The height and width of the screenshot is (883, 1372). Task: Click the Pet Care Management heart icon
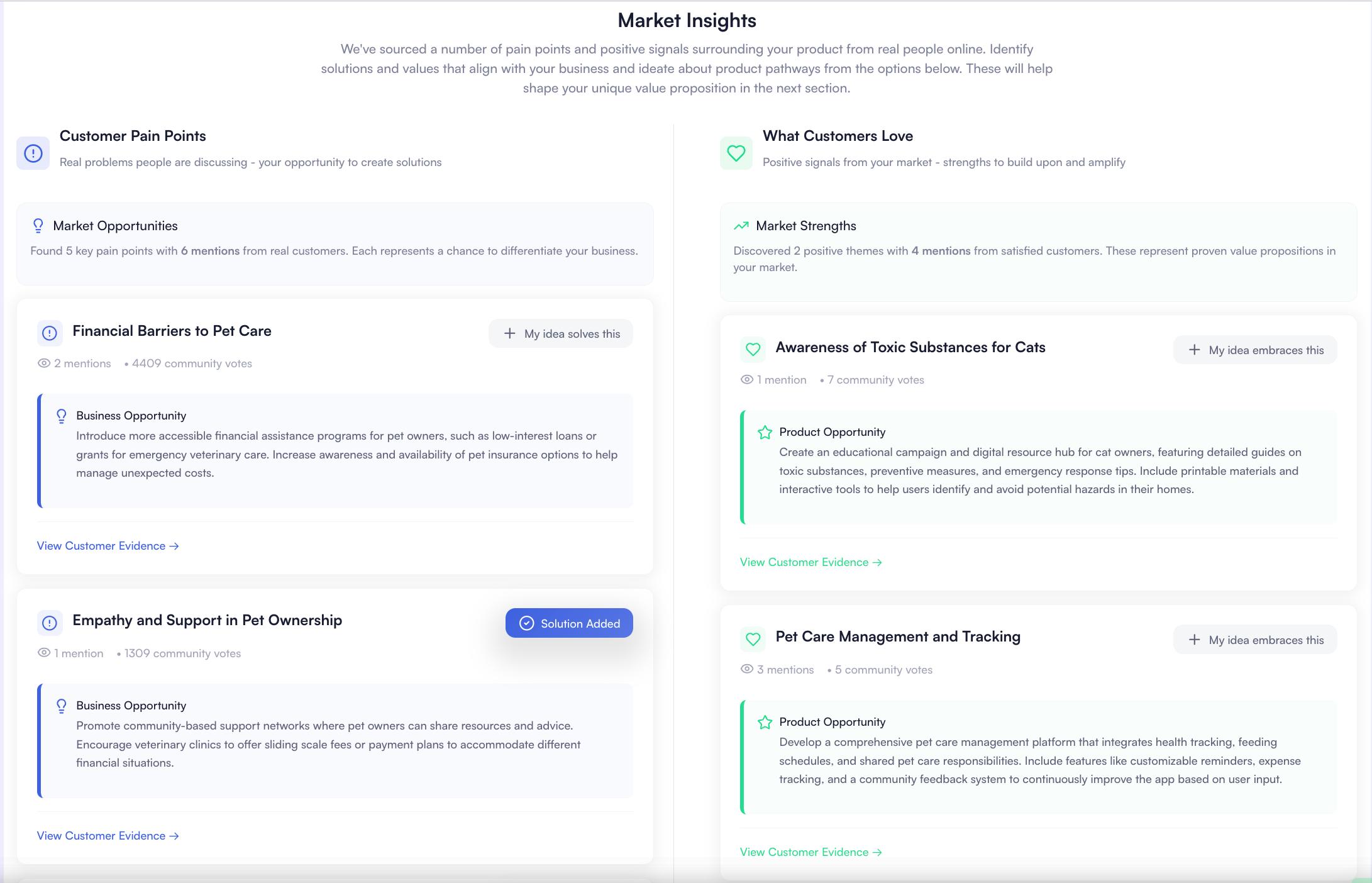pyautogui.click(x=753, y=640)
